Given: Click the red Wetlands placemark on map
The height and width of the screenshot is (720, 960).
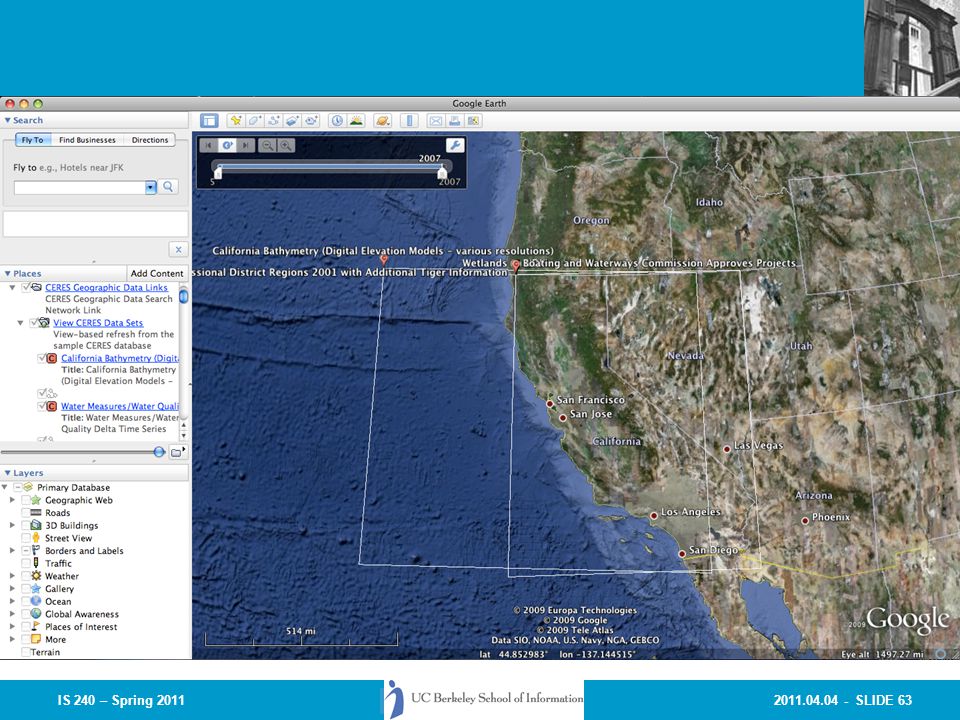Looking at the screenshot, I should tap(516, 266).
